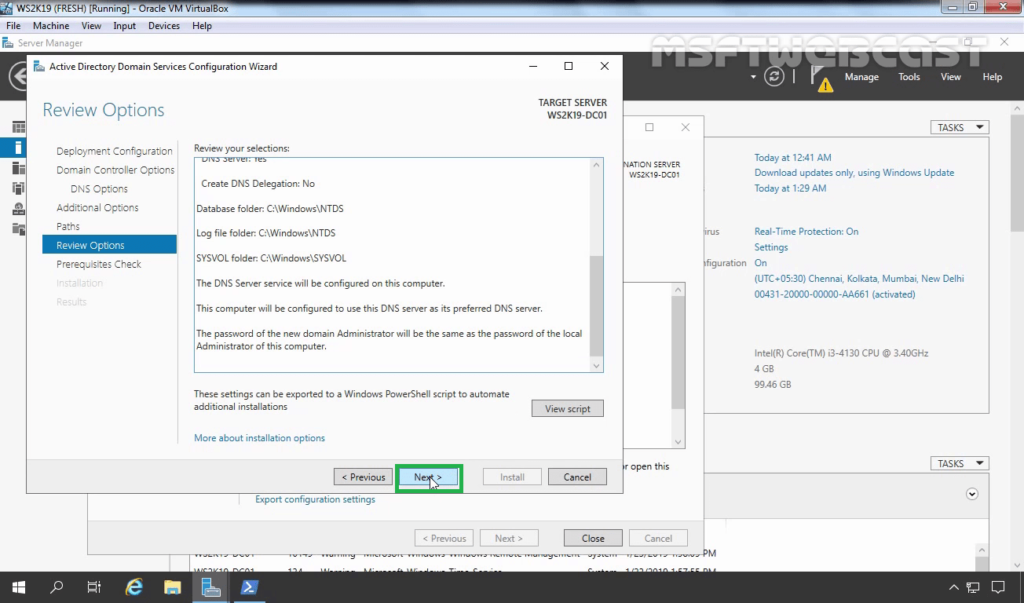1024x603 pixels.
Task: Go back with AD DS wizard Previous button
Action: coord(363,478)
